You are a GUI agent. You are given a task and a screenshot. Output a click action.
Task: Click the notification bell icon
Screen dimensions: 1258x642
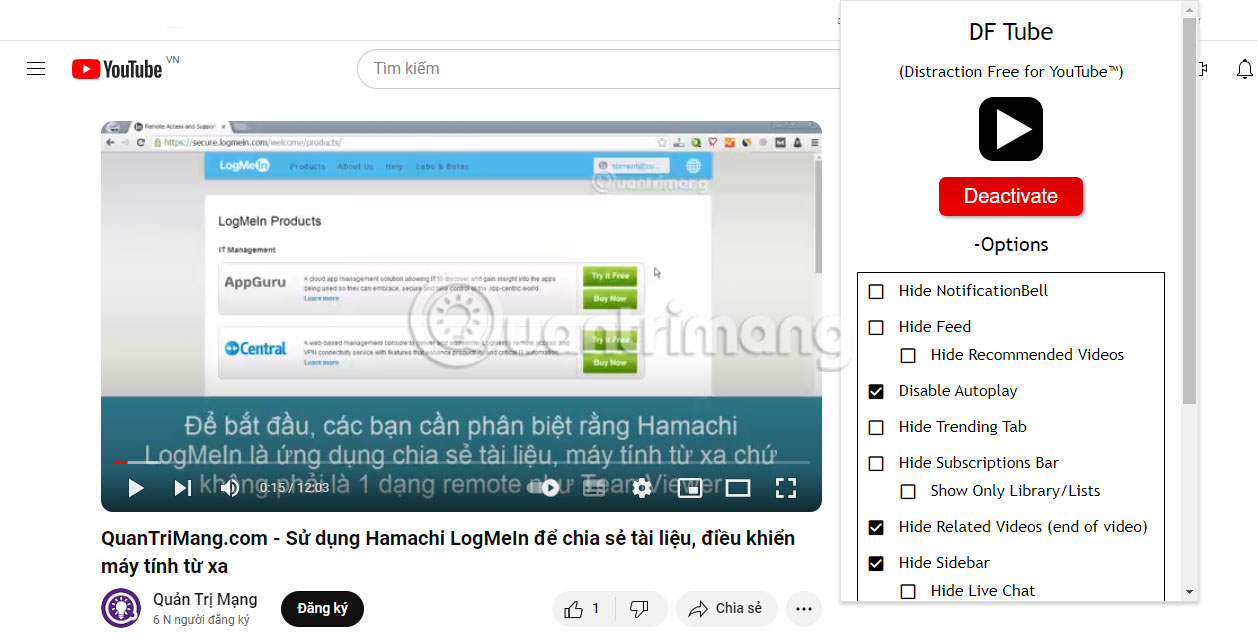tap(1245, 68)
